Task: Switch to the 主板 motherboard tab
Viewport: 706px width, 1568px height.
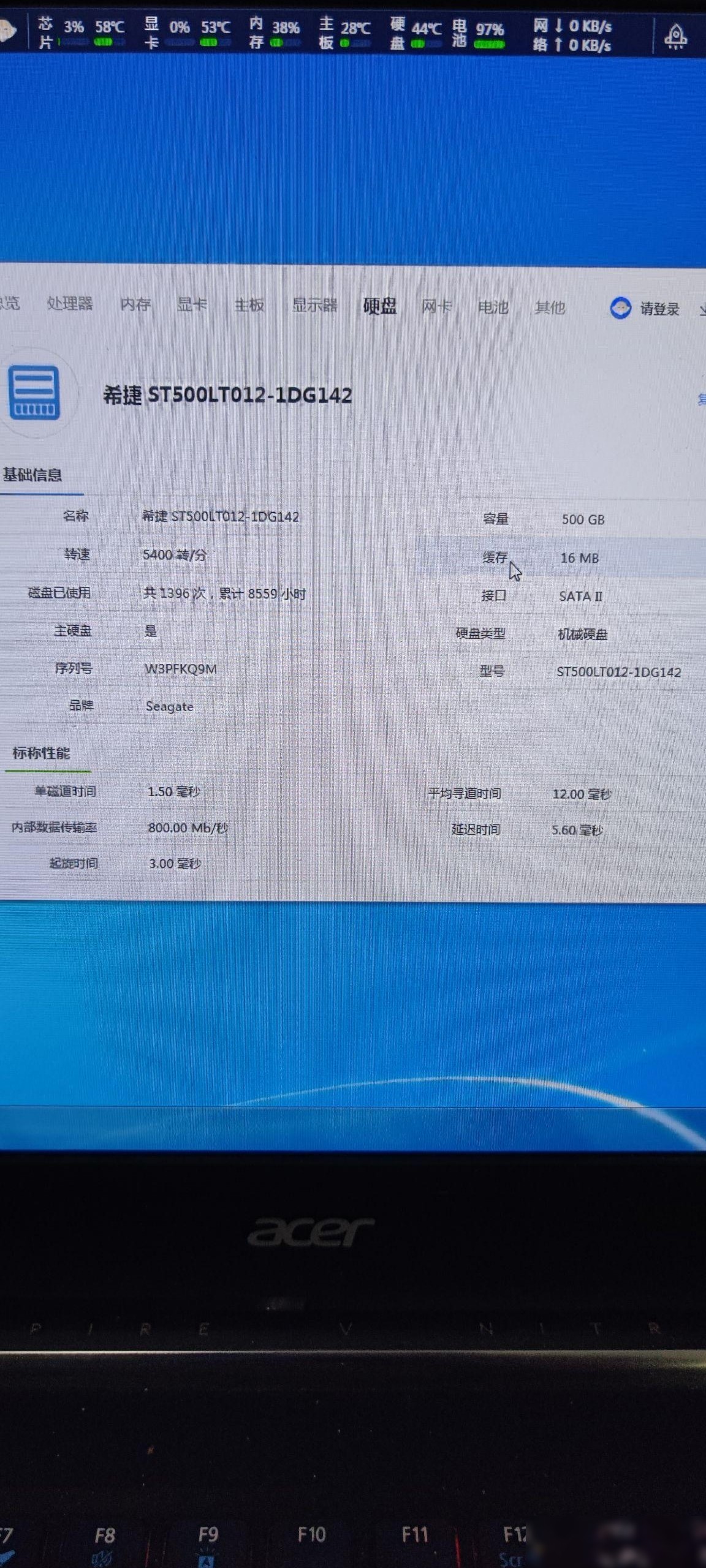Action: click(249, 304)
